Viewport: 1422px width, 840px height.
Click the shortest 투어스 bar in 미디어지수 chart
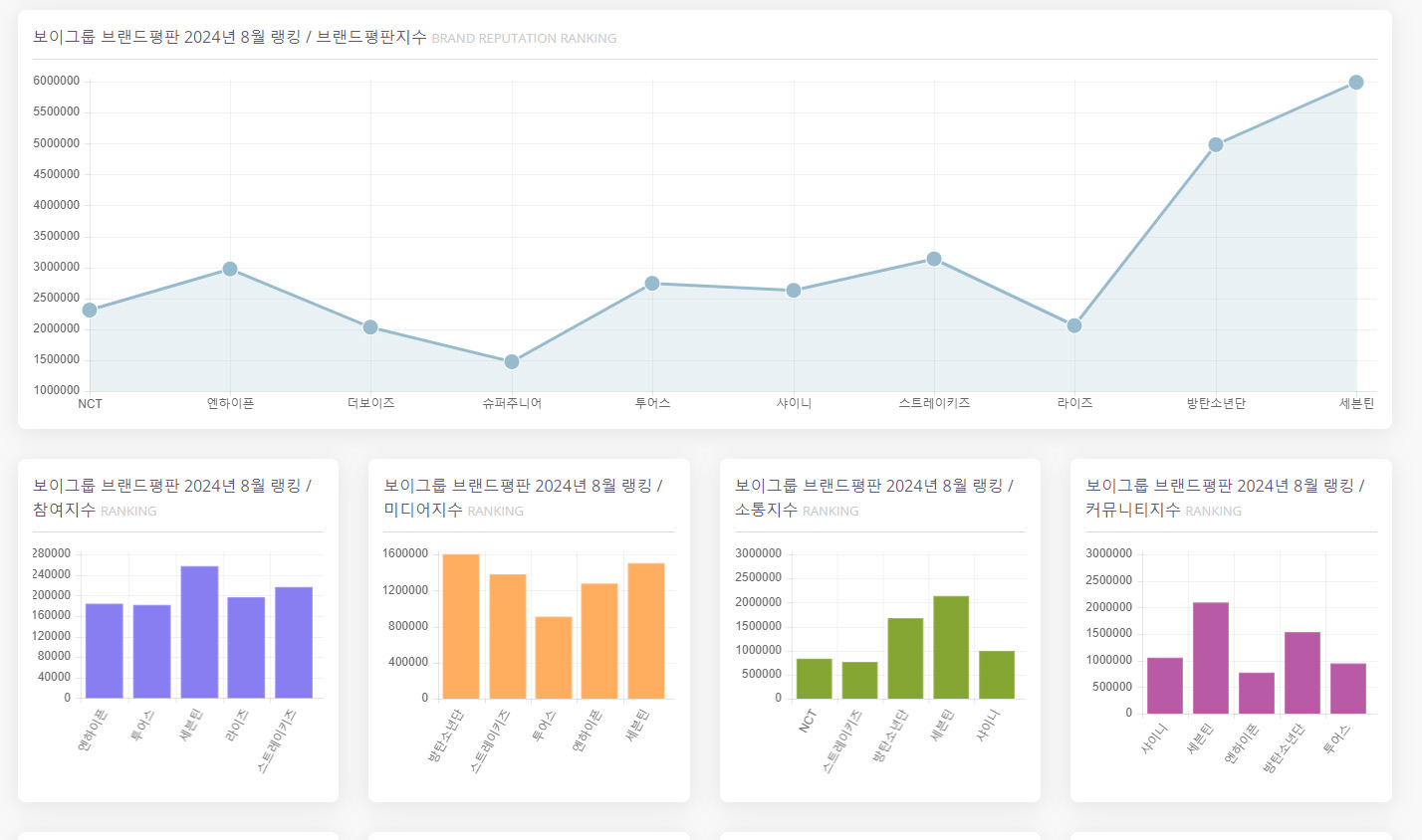pyautogui.click(x=554, y=658)
